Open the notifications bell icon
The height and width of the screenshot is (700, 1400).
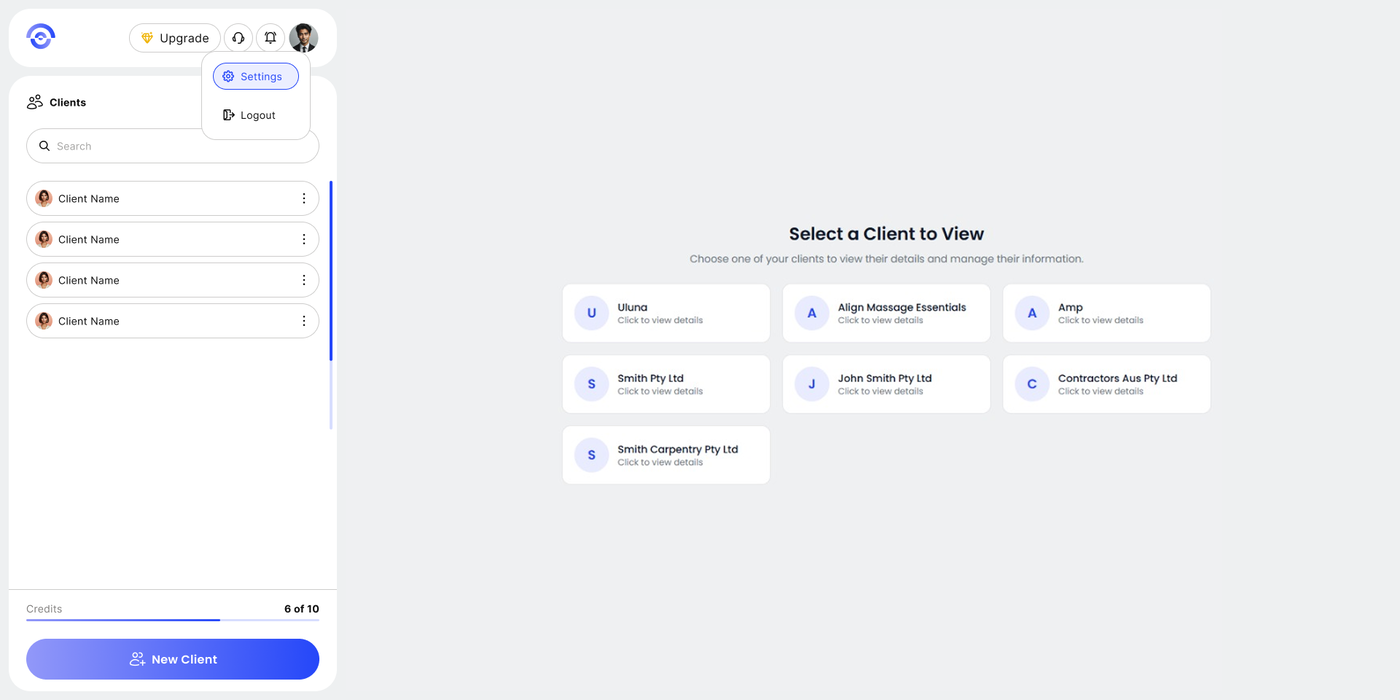pos(270,38)
